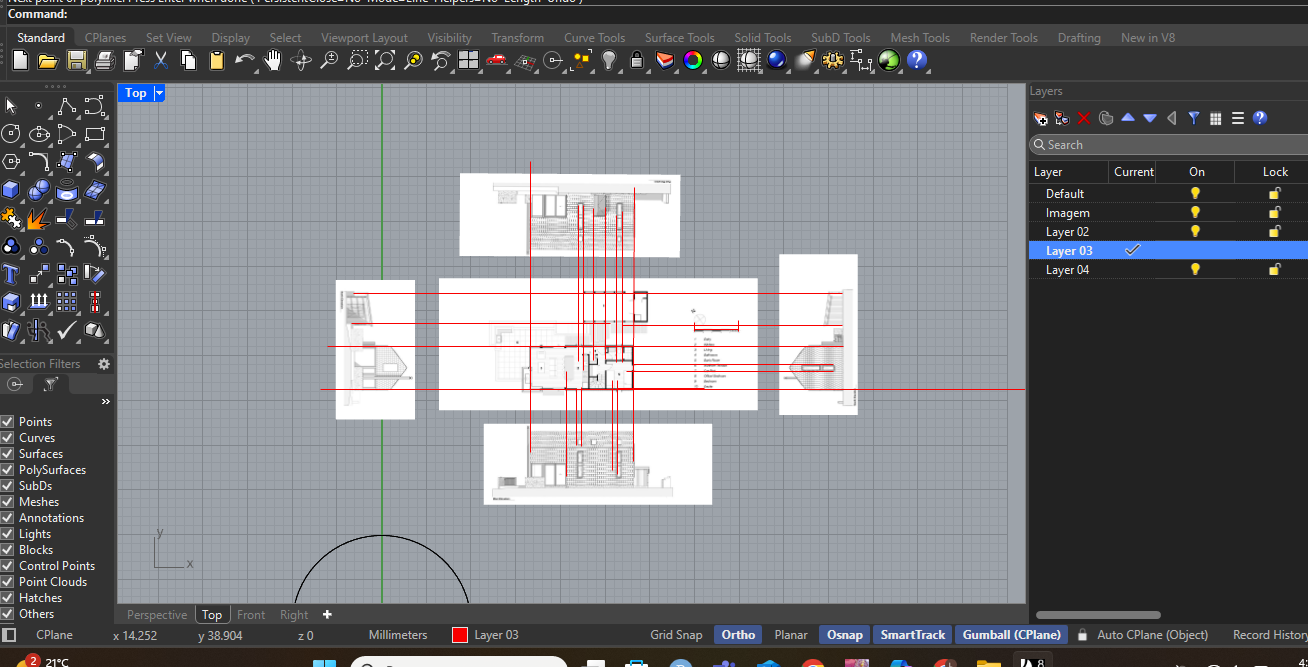The width and height of the screenshot is (1308, 667).
Task: Delete the selected layer using the red X
Action: click(x=1084, y=118)
